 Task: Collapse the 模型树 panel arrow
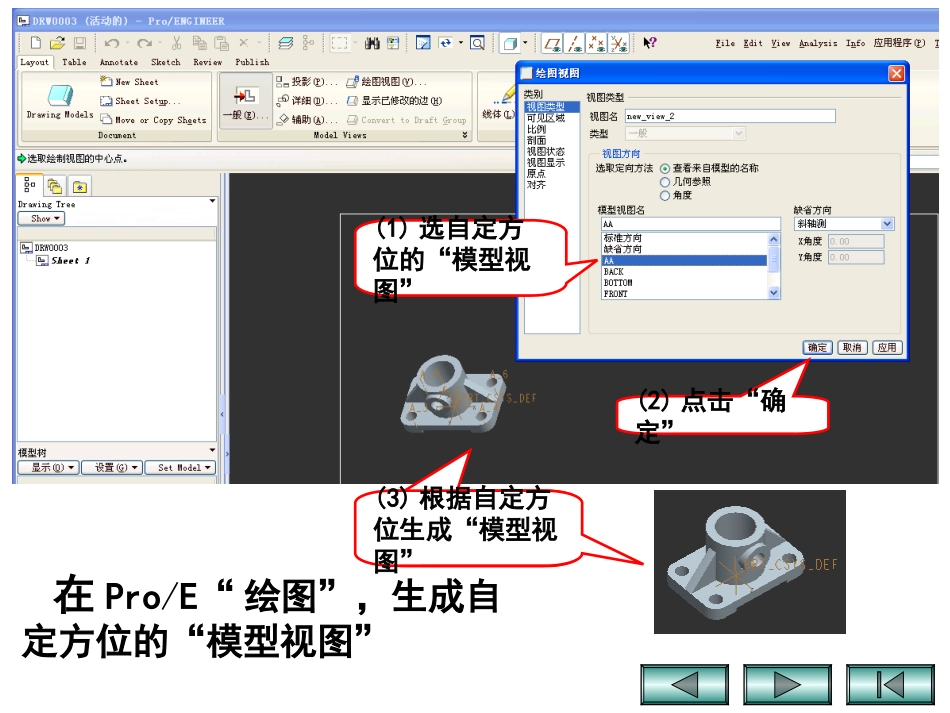(x=212, y=450)
